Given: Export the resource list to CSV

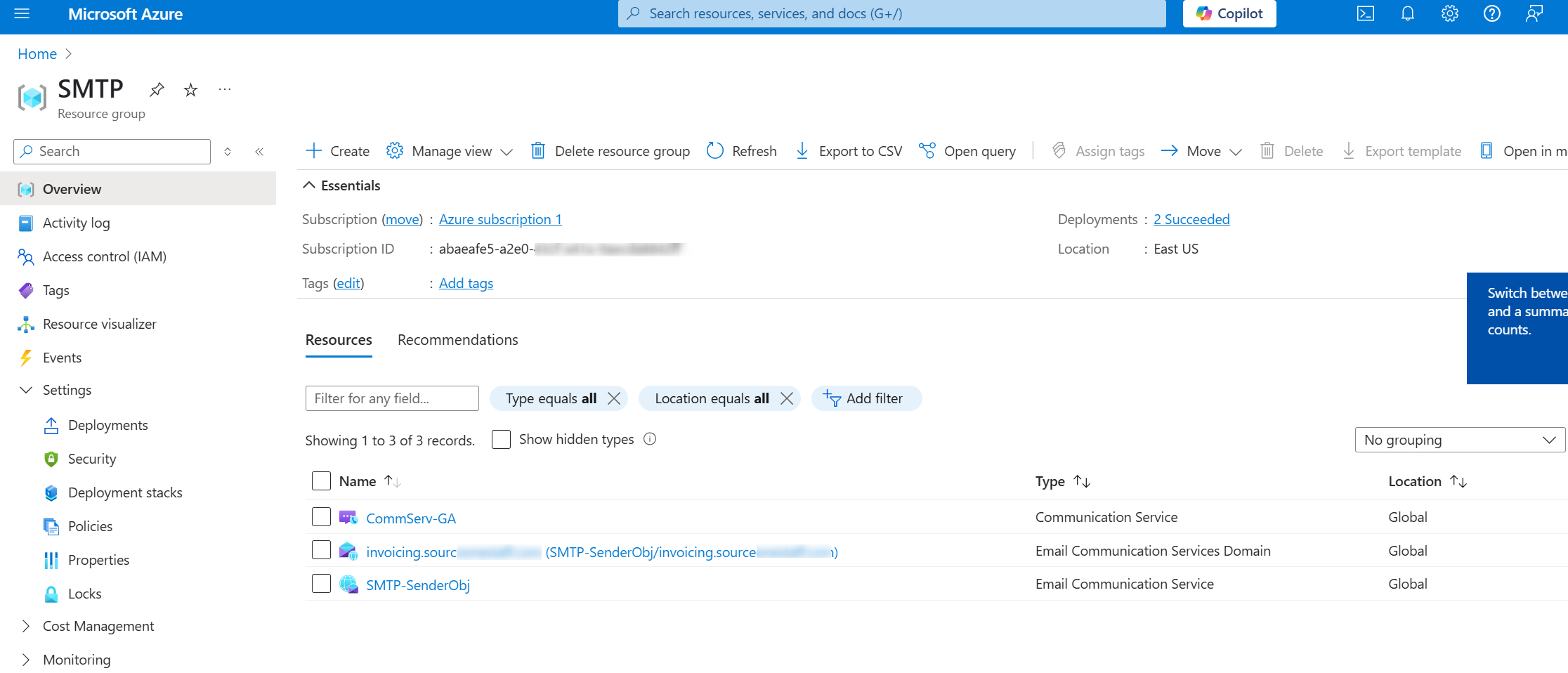Looking at the screenshot, I should tap(849, 151).
